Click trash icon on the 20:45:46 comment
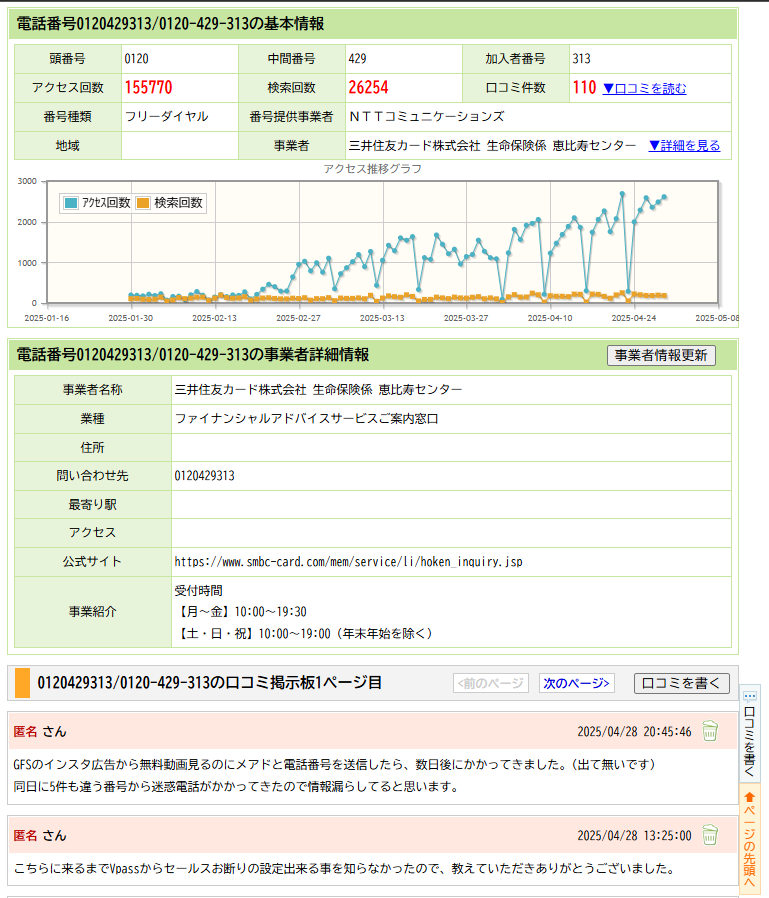 709,731
